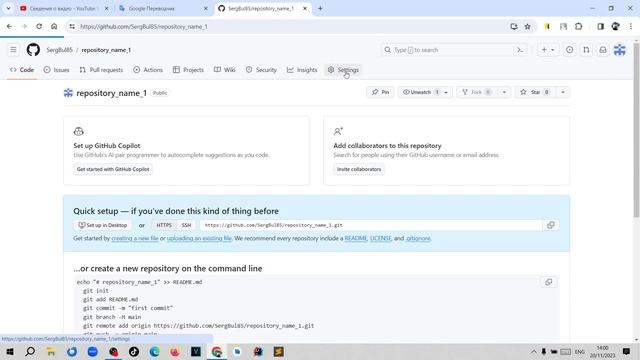Copy the repository HTTPS URL
This screenshot has height=360, width=640.
(551, 225)
